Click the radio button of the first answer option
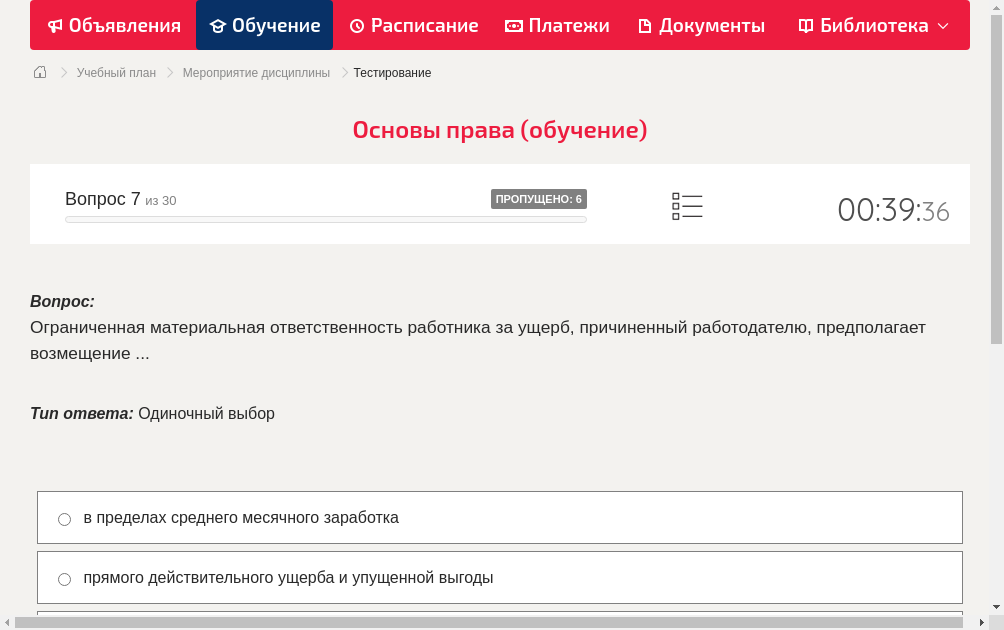 click(x=64, y=519)
